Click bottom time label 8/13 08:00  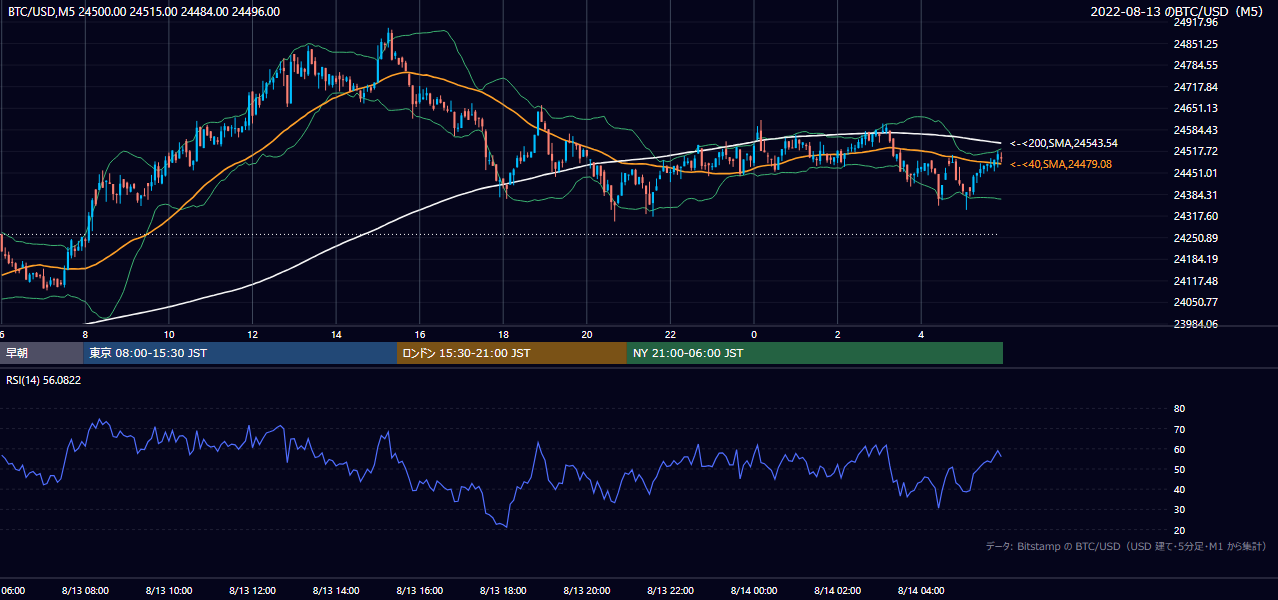pos(84,590)
